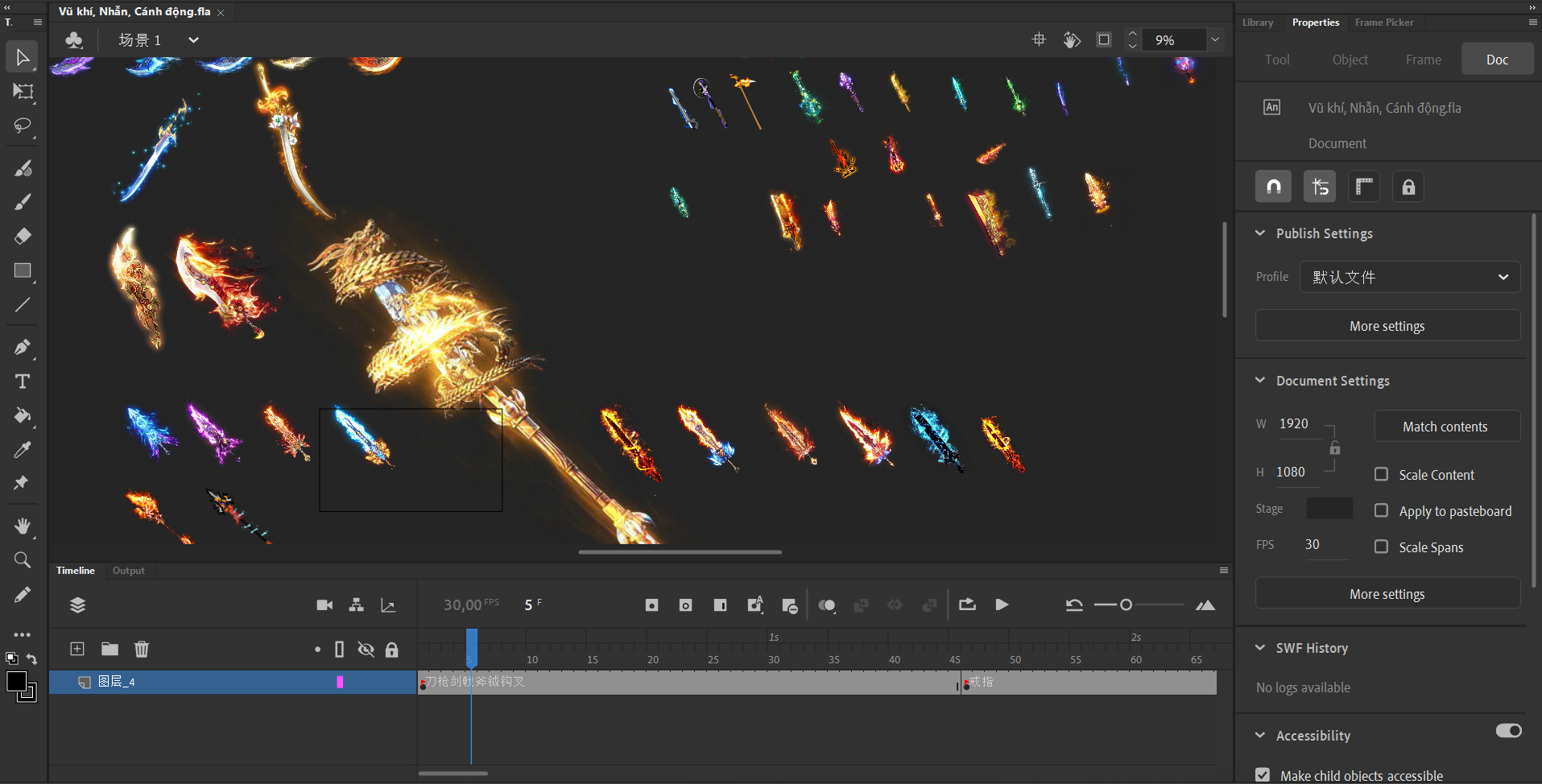Click the Match contents button
Screen dimensions: 1542x784
tap(1446, 427)
